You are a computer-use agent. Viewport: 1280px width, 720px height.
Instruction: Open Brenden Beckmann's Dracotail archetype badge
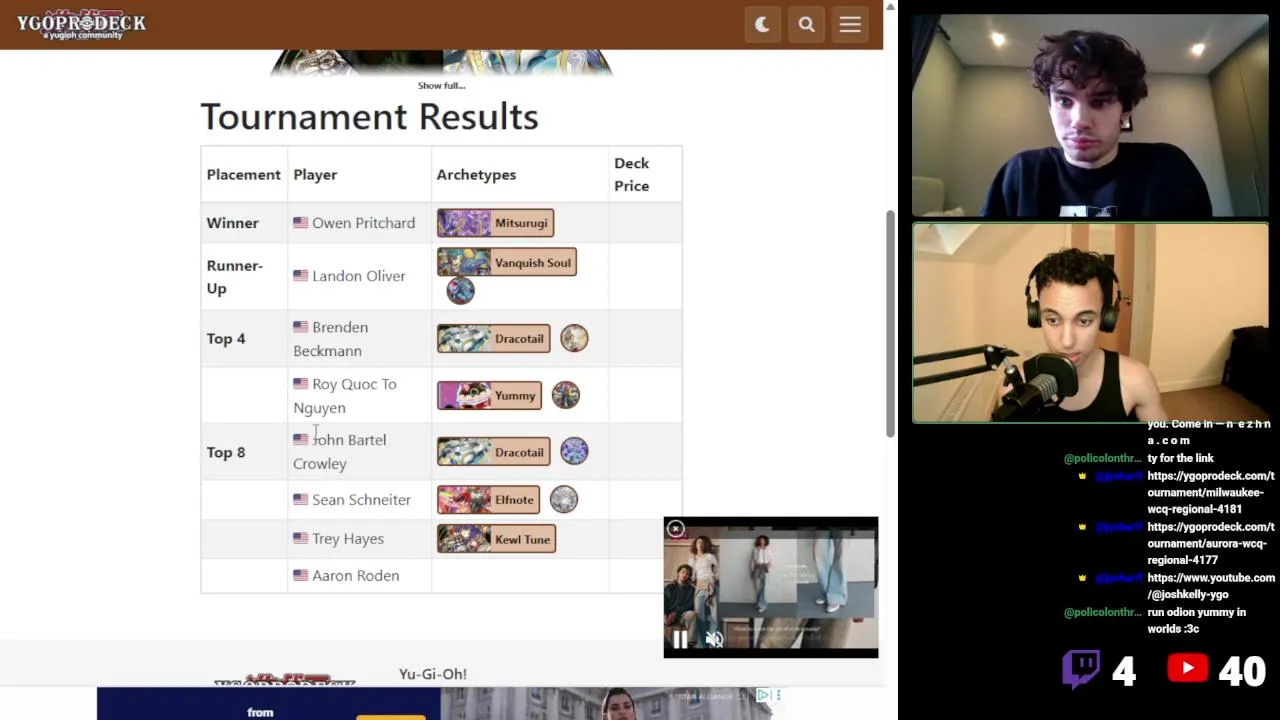coord(493,339)
